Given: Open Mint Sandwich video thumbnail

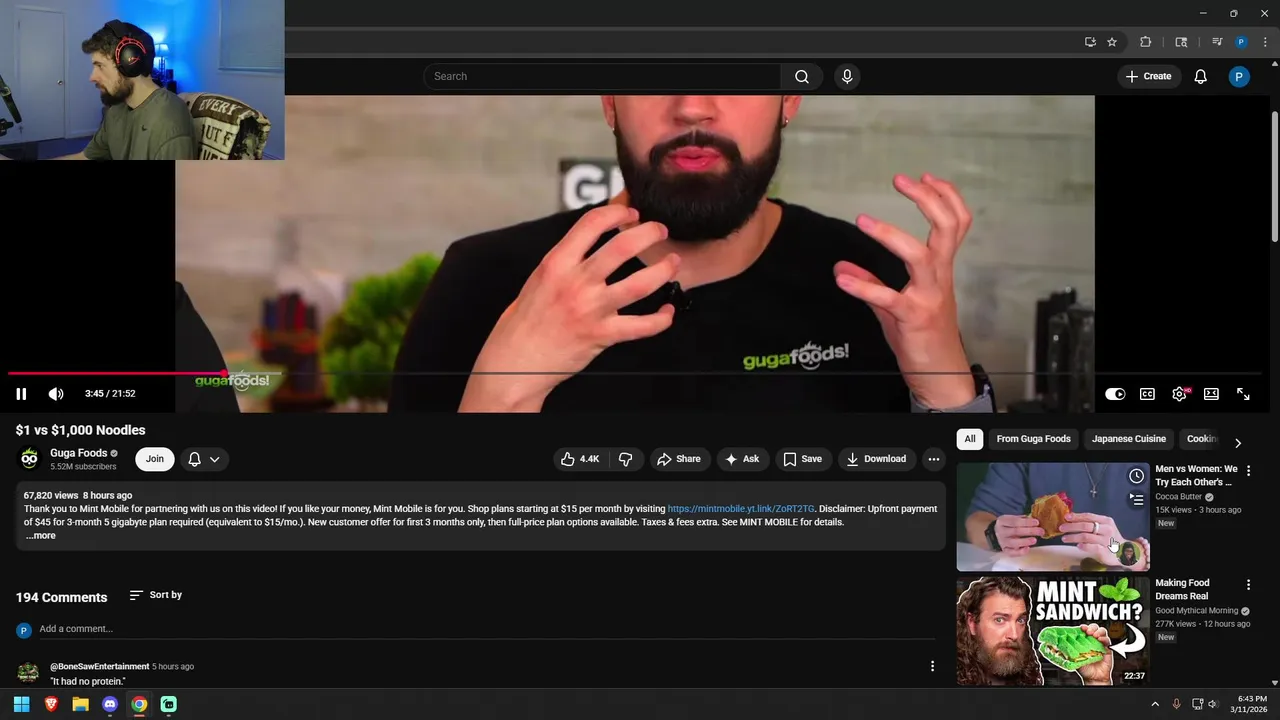Looking at the screenshot, I should click(1053, 631).
